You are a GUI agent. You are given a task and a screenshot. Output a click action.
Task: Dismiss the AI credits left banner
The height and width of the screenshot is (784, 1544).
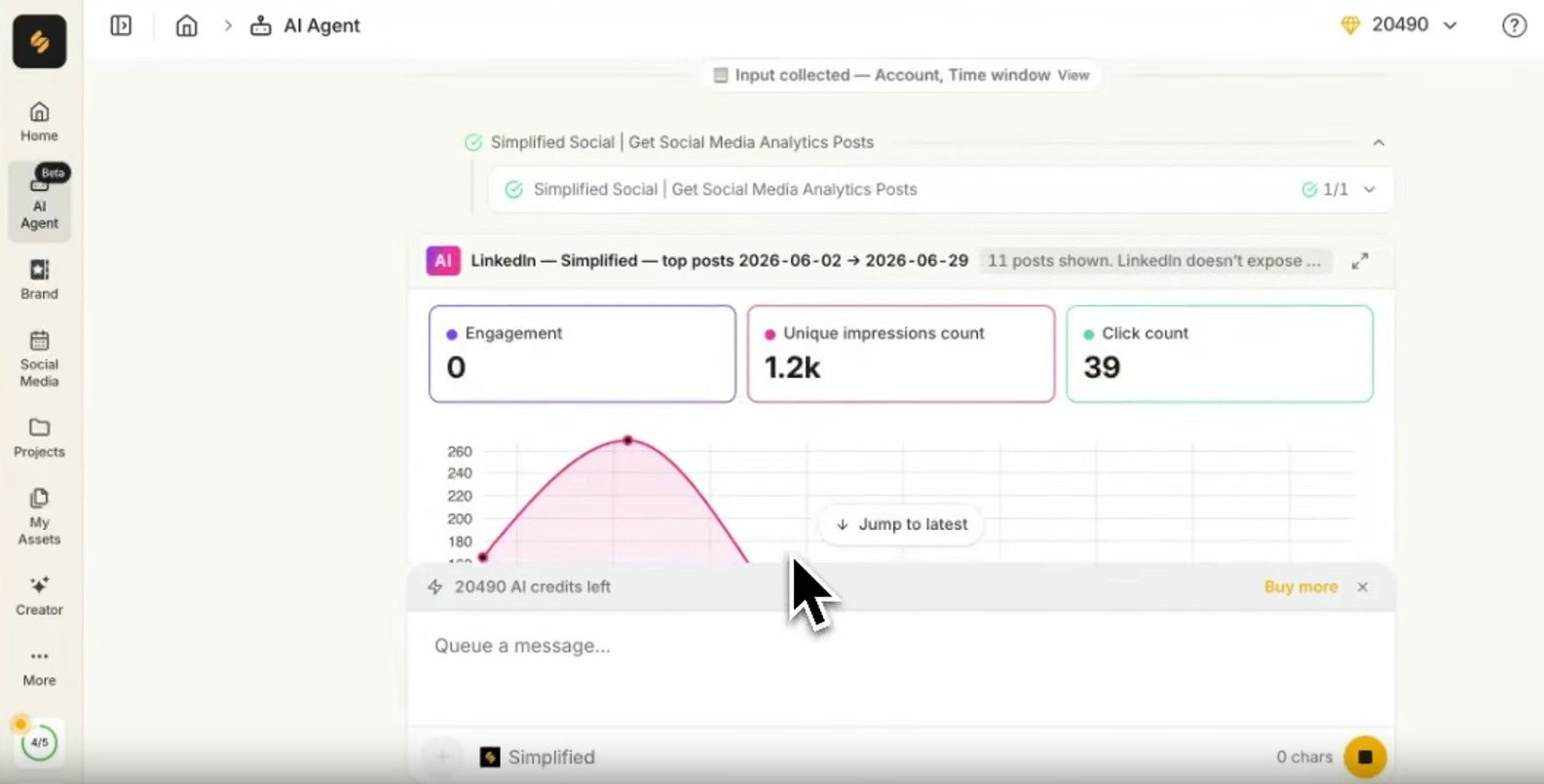[x=1363, y=587]
